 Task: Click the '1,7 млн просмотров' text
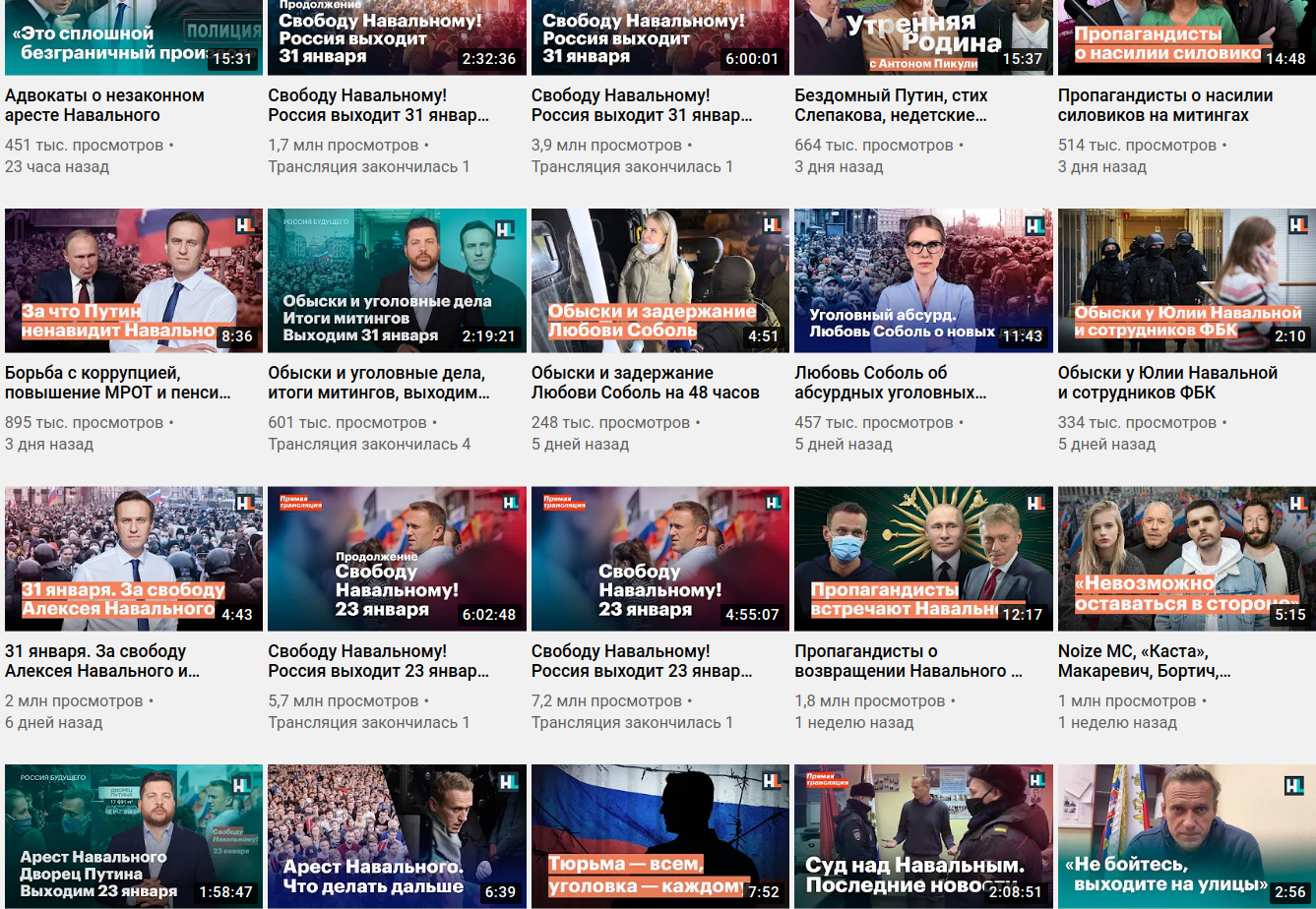[344, 146]
